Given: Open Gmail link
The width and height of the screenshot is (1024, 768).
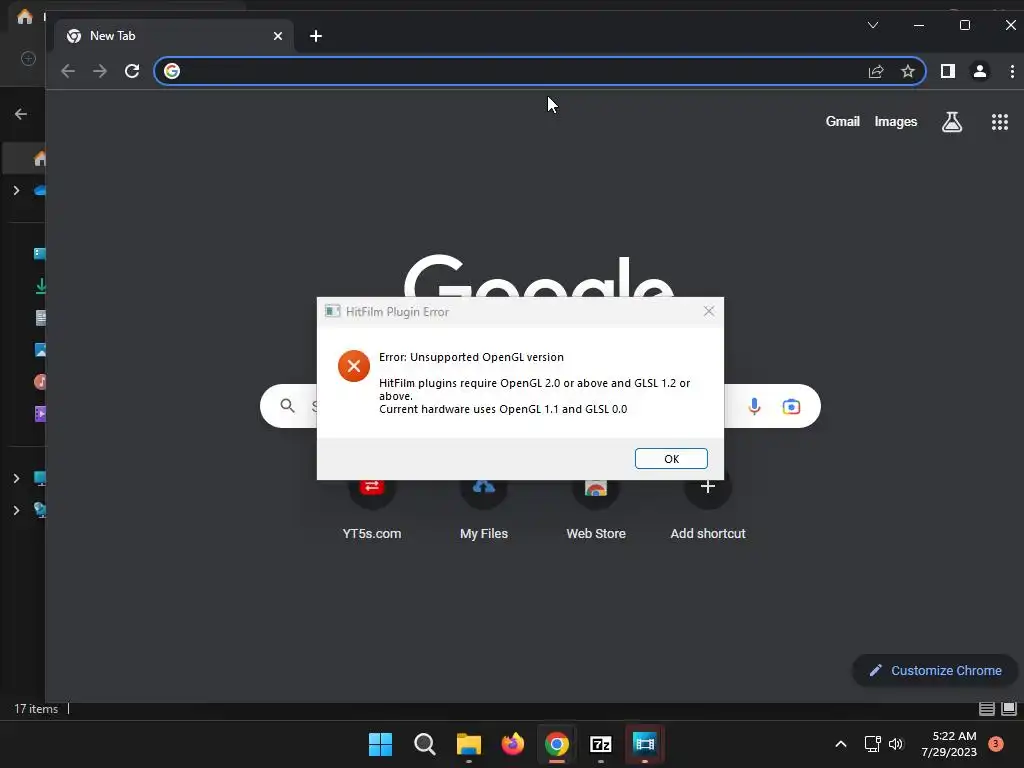Looking at the screenshot, I should click(842, 121).
